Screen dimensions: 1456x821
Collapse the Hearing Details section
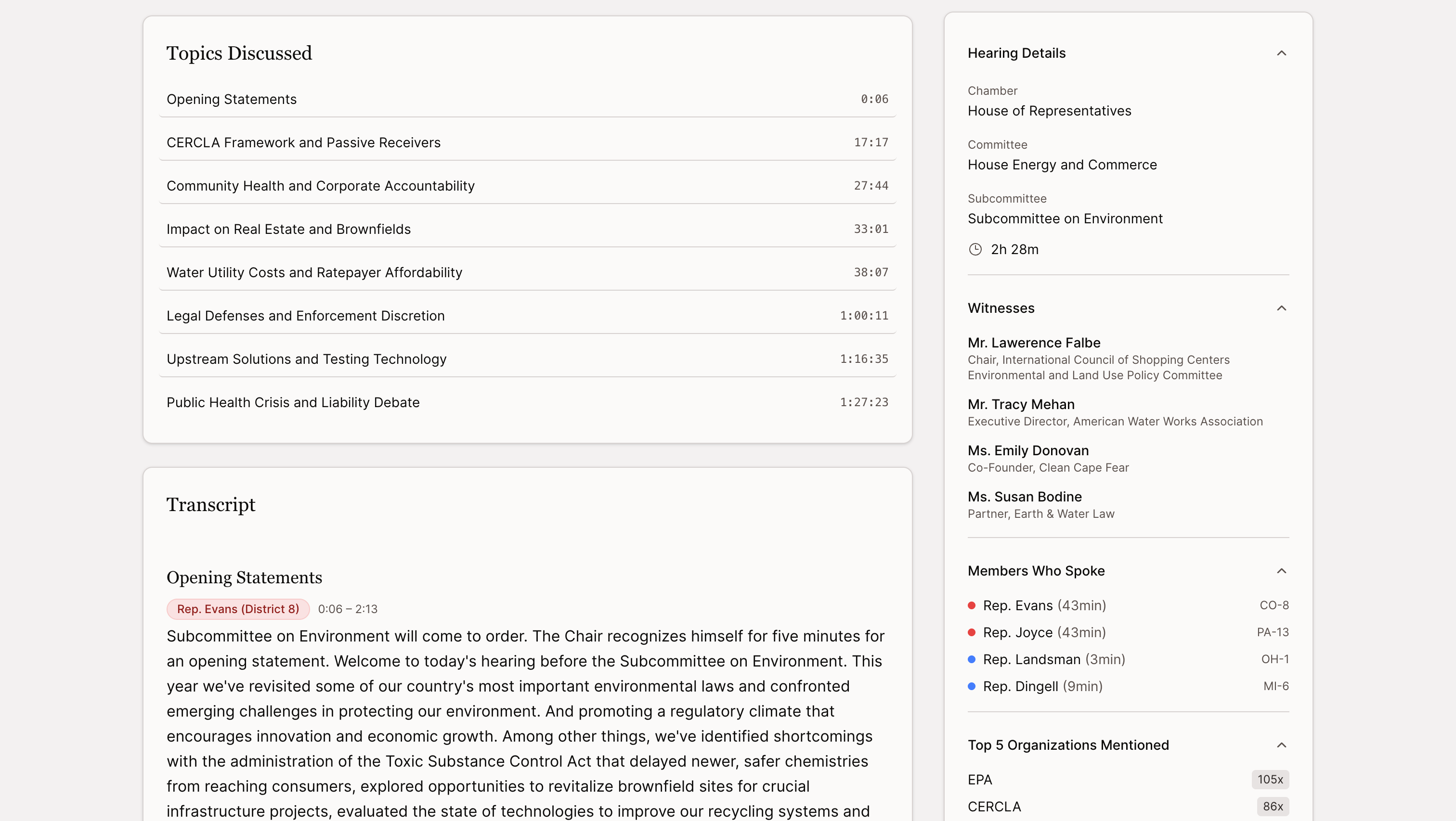[1281, 53]
